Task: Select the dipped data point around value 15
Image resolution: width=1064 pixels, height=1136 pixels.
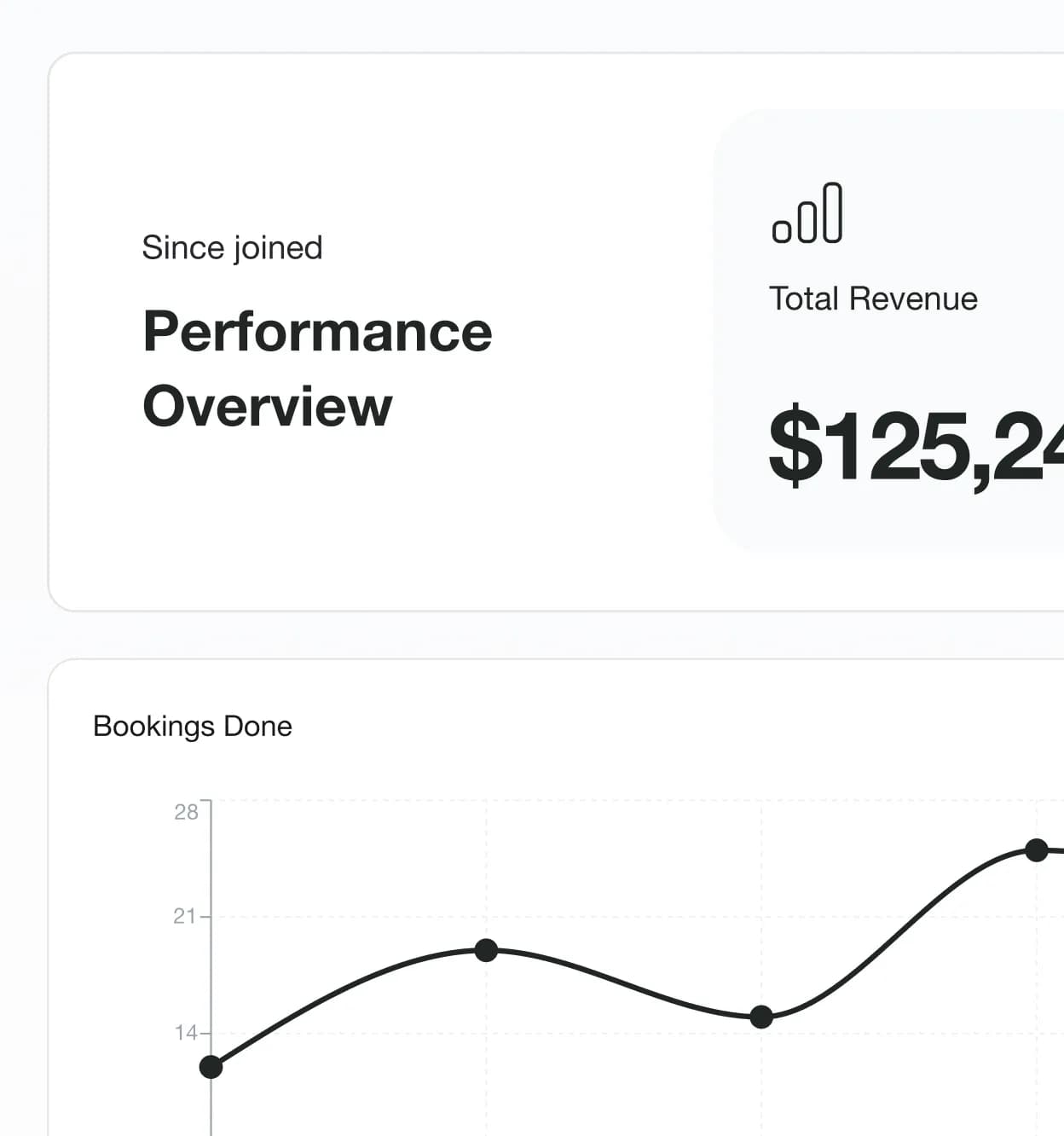Action: (760, 1017)
